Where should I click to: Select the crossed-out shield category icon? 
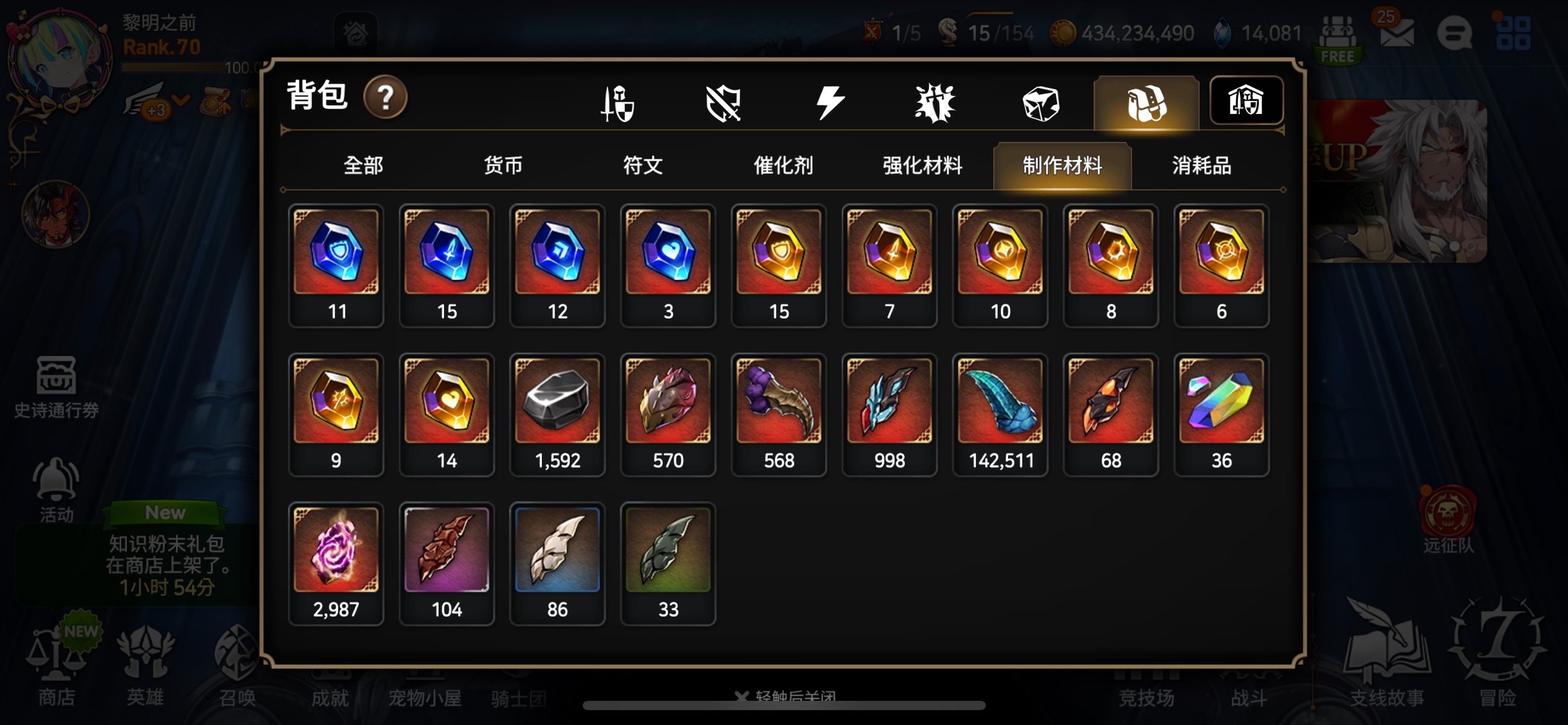click(x=723, y=103)
